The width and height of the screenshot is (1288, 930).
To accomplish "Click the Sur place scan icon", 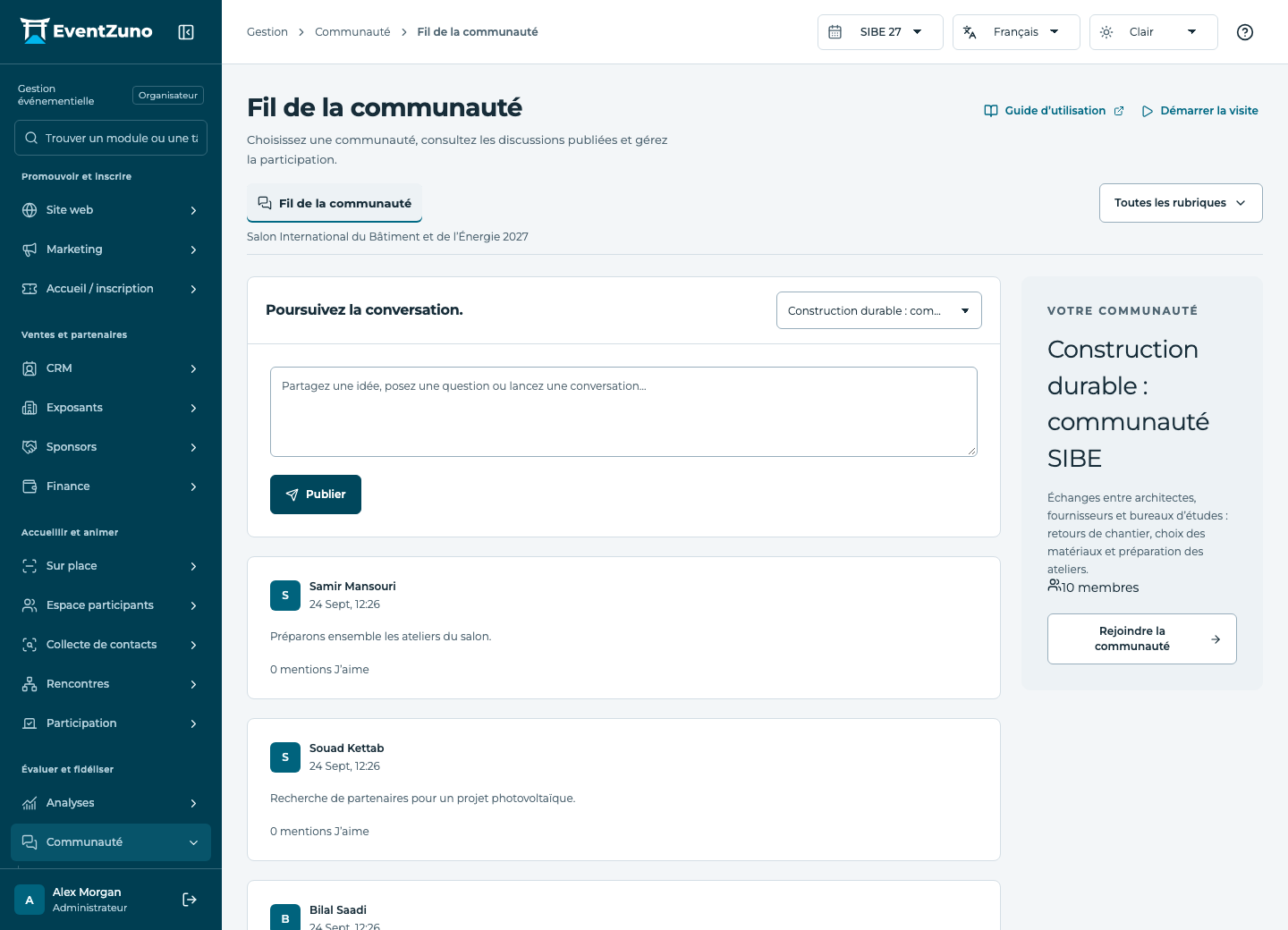I will pyautogui.click(x=30, y=566).
